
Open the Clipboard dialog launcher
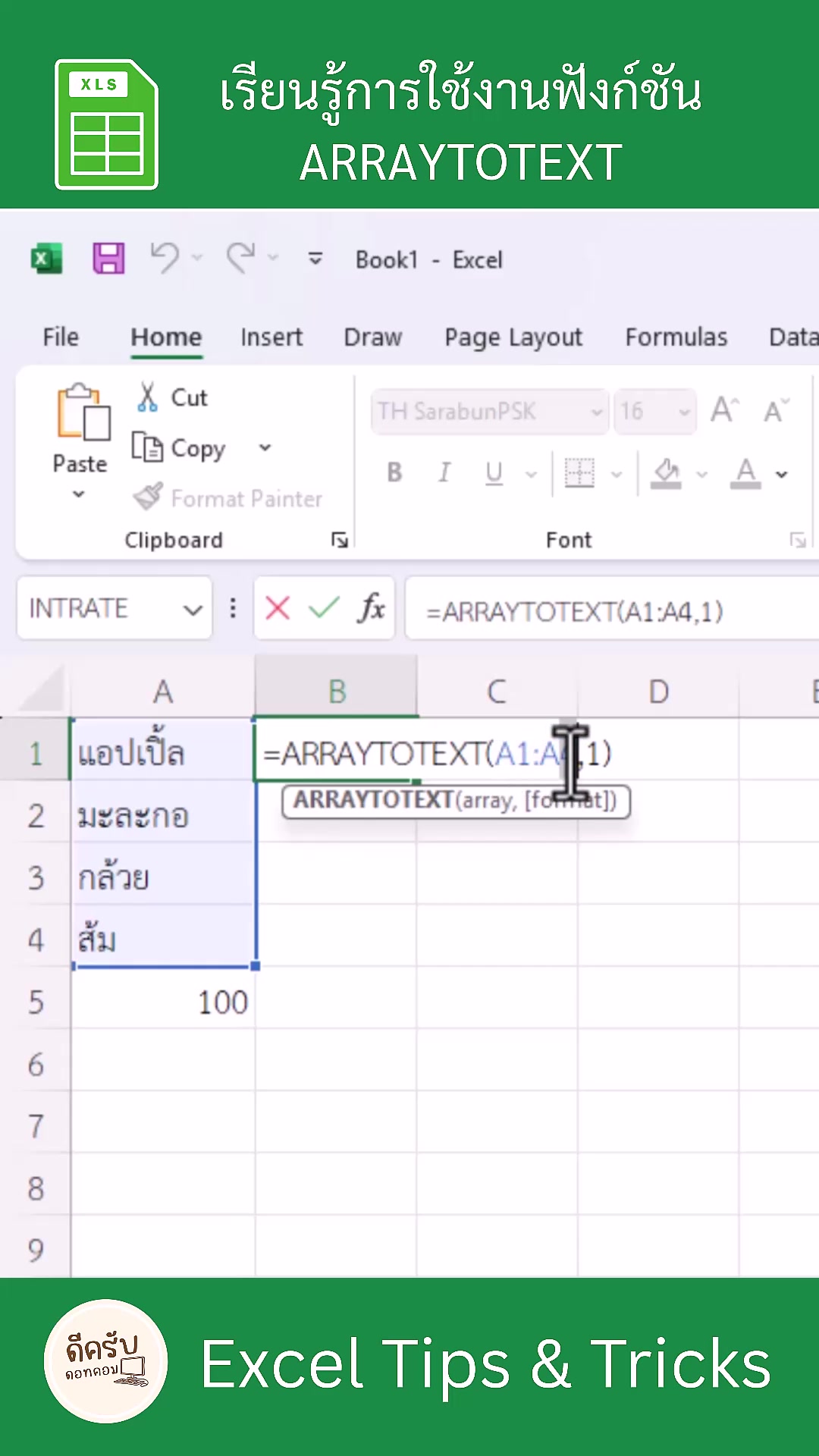[x=339, y=540]
